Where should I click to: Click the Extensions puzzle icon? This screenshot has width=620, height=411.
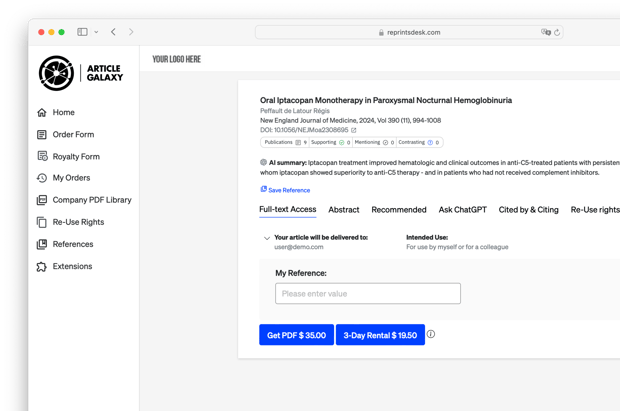tap(42, 267)
